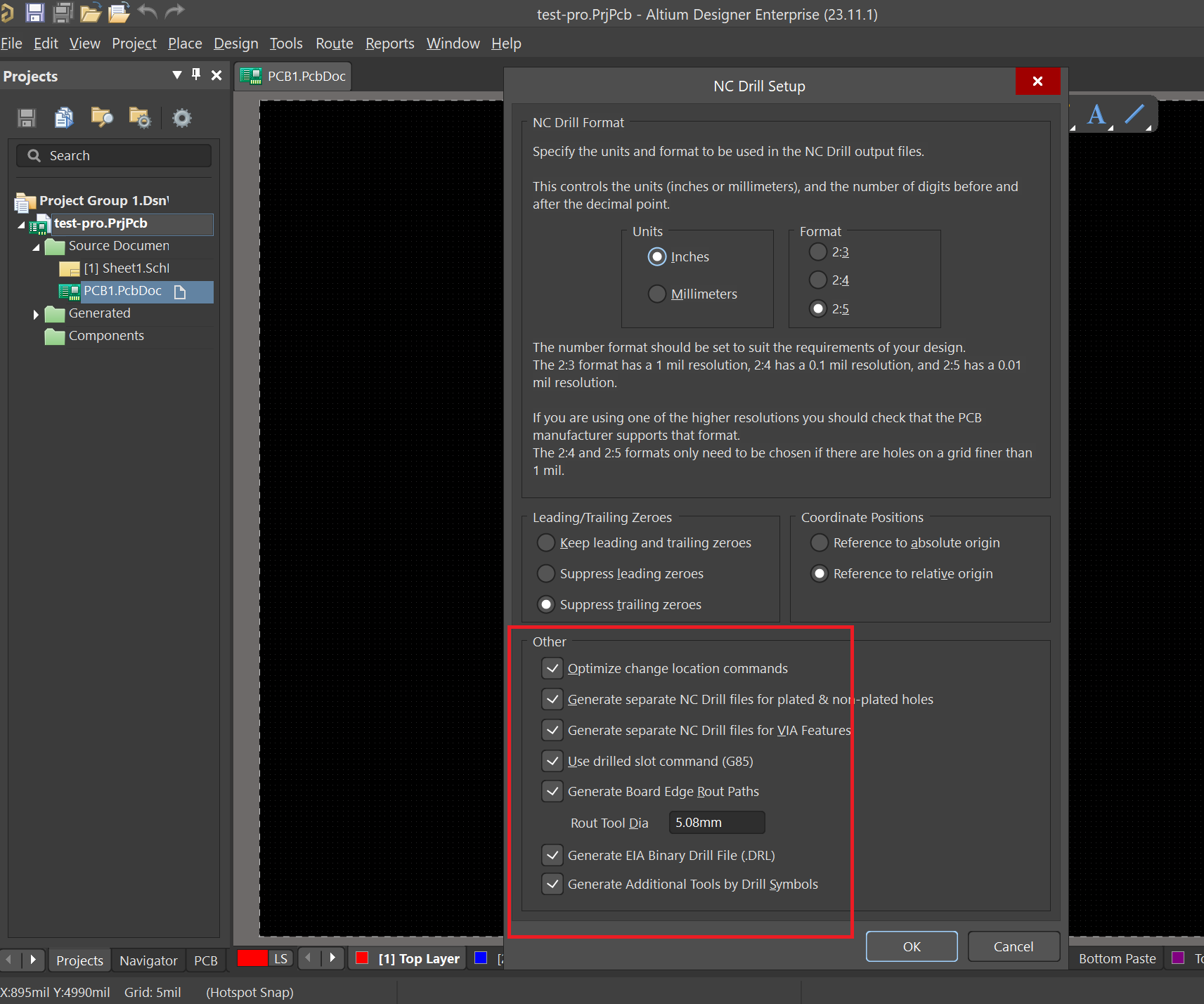1204x1004 pixels.
Task: Open the Projects panel dropdown arrow
Action: pos(176,75)
